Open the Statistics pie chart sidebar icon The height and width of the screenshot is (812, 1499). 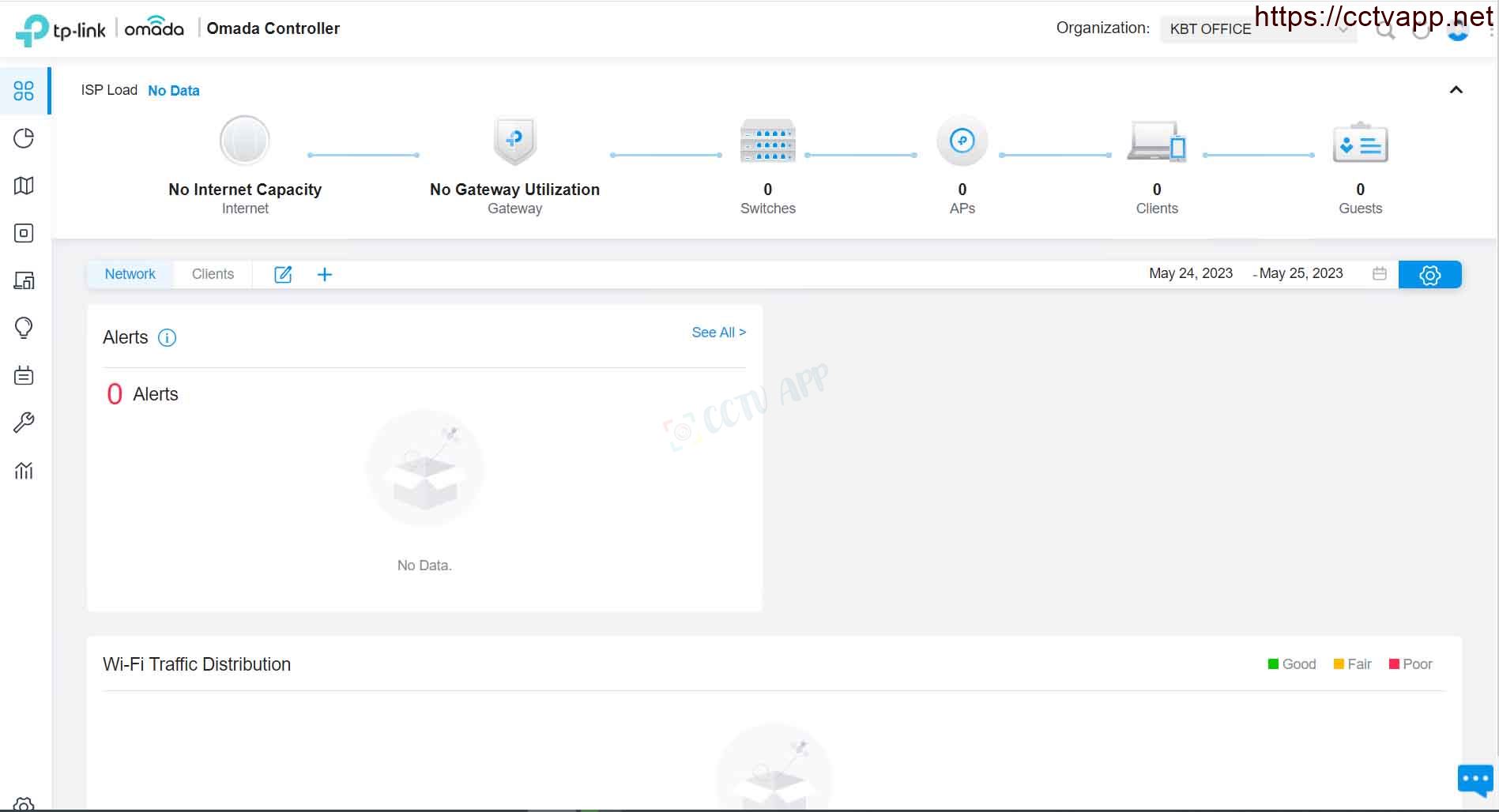[x=24, y=138]
